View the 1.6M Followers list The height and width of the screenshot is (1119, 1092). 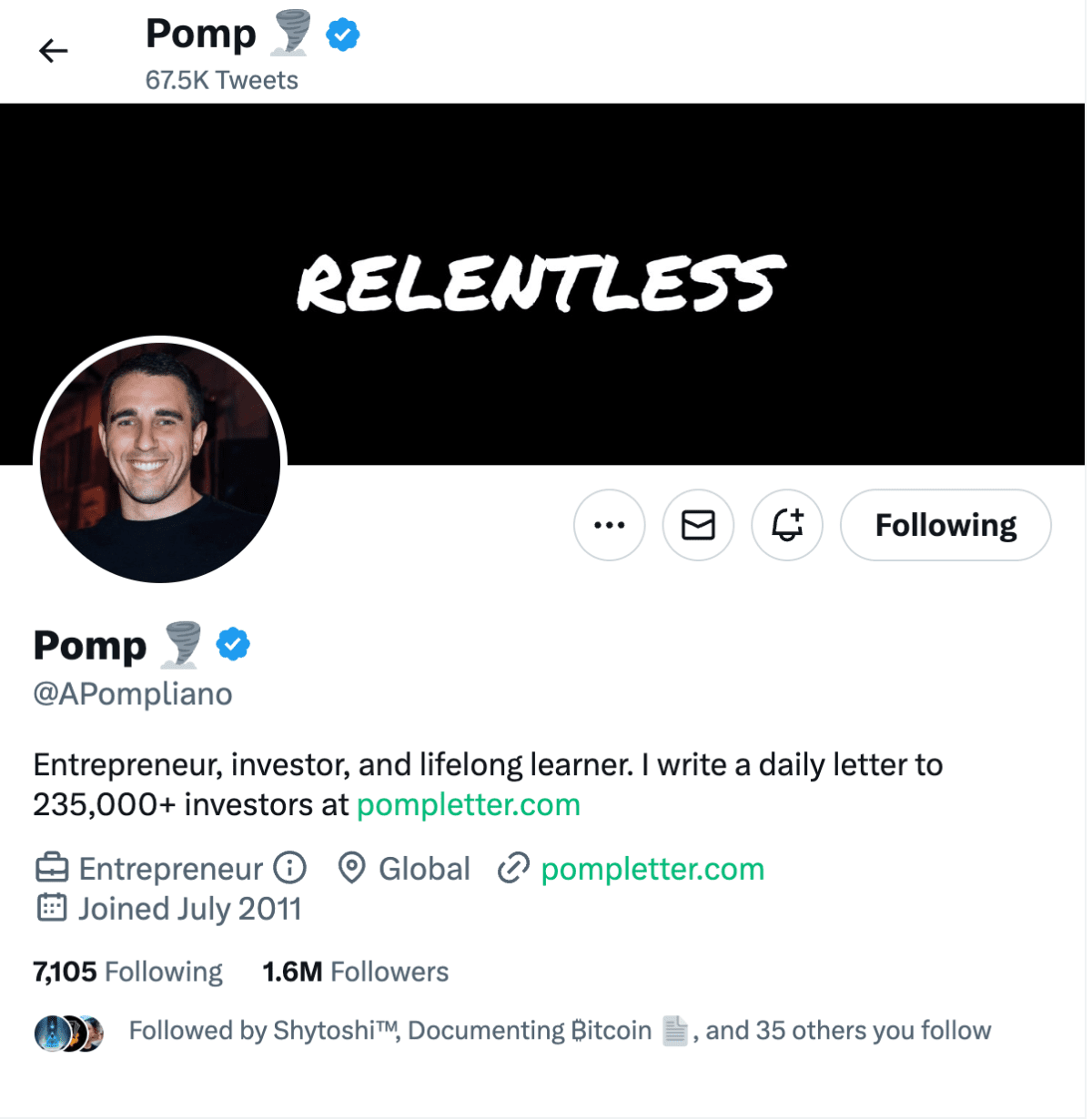click(x=356, y=972)
